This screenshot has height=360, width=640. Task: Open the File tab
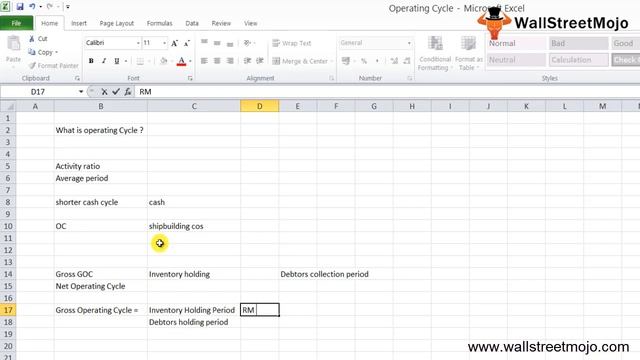click(x=16, y=23)
